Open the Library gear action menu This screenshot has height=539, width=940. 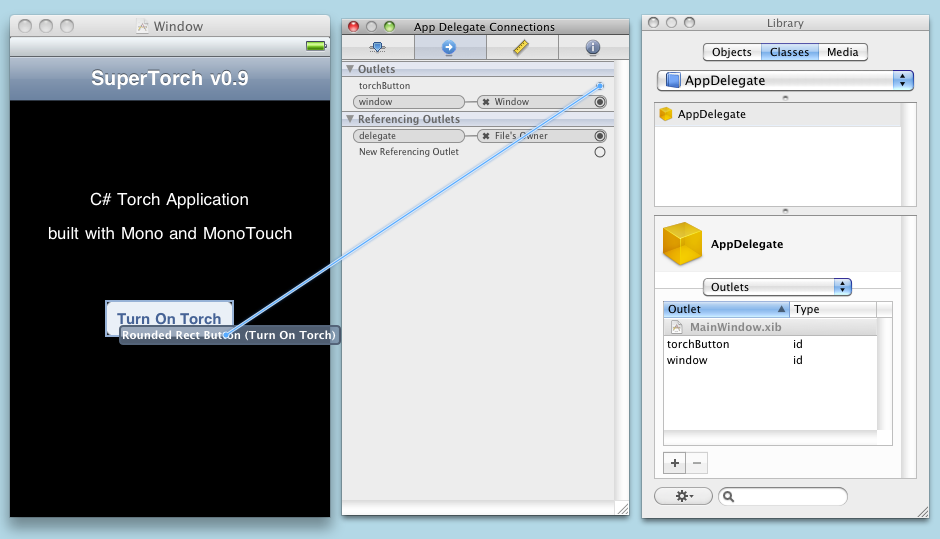[x=683, y=496]
